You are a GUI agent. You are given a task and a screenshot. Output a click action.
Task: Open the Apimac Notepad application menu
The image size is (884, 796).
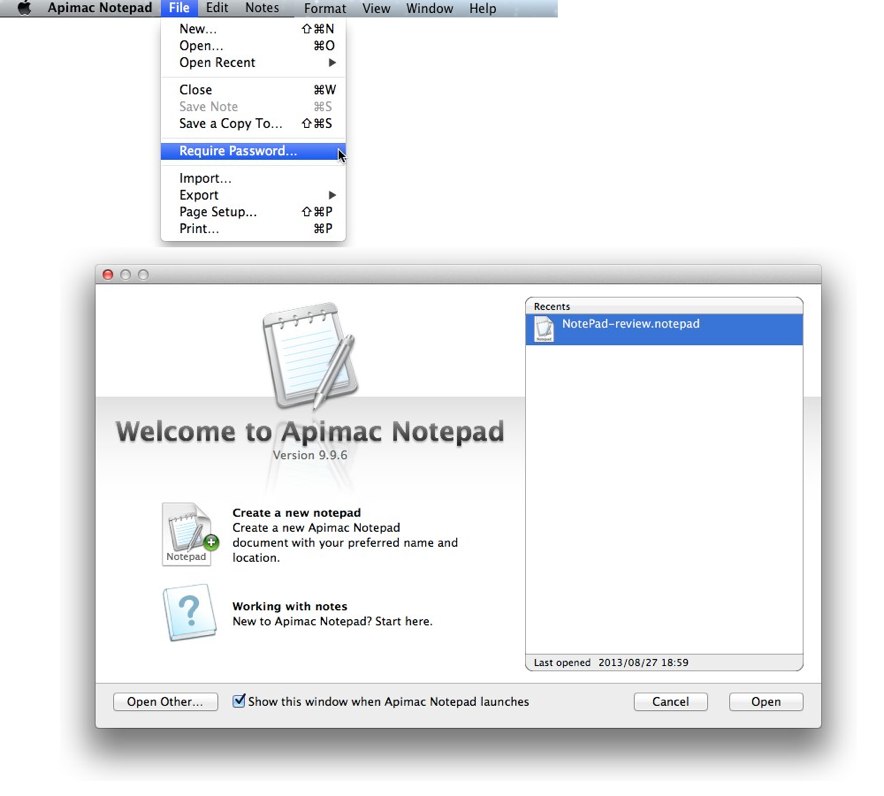pos(100,8)
